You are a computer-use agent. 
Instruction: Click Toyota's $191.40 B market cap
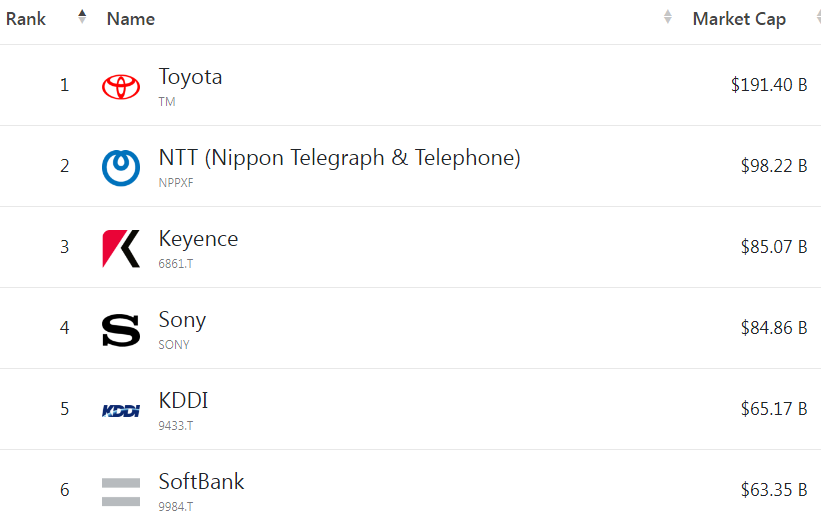768,85
